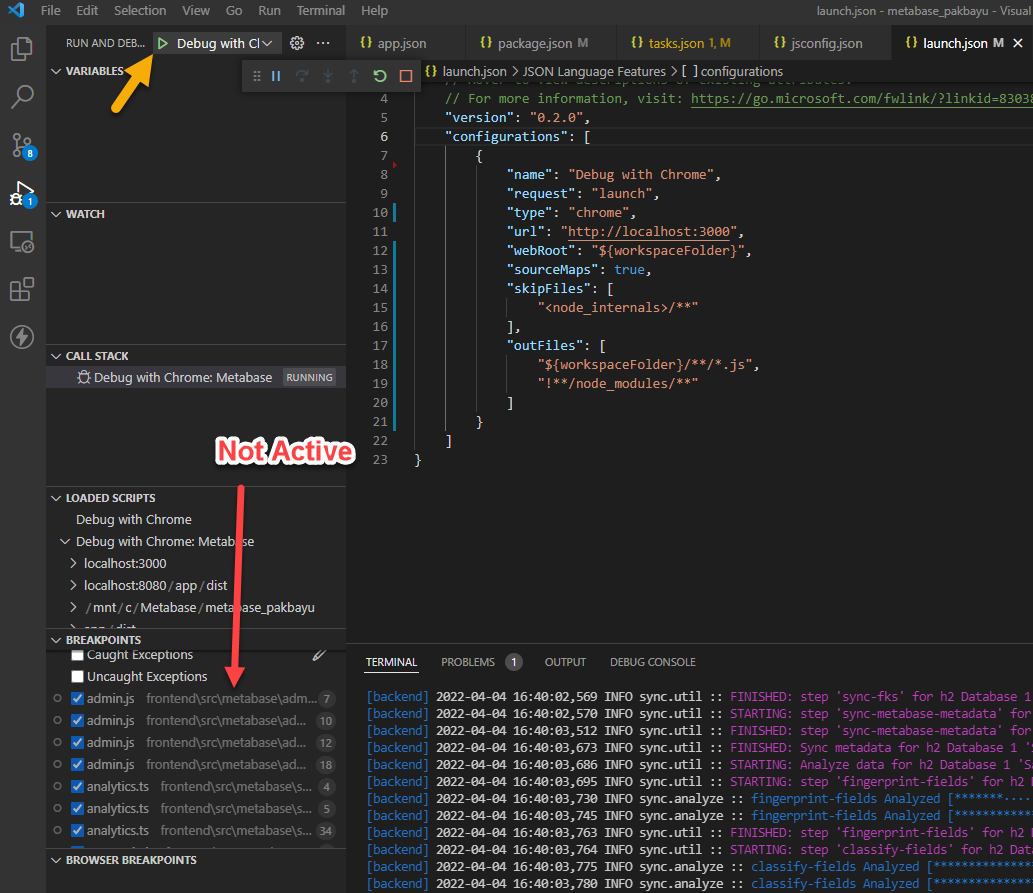Toggle the Uncaught Exceptions checkbox

tap(78, 677)
